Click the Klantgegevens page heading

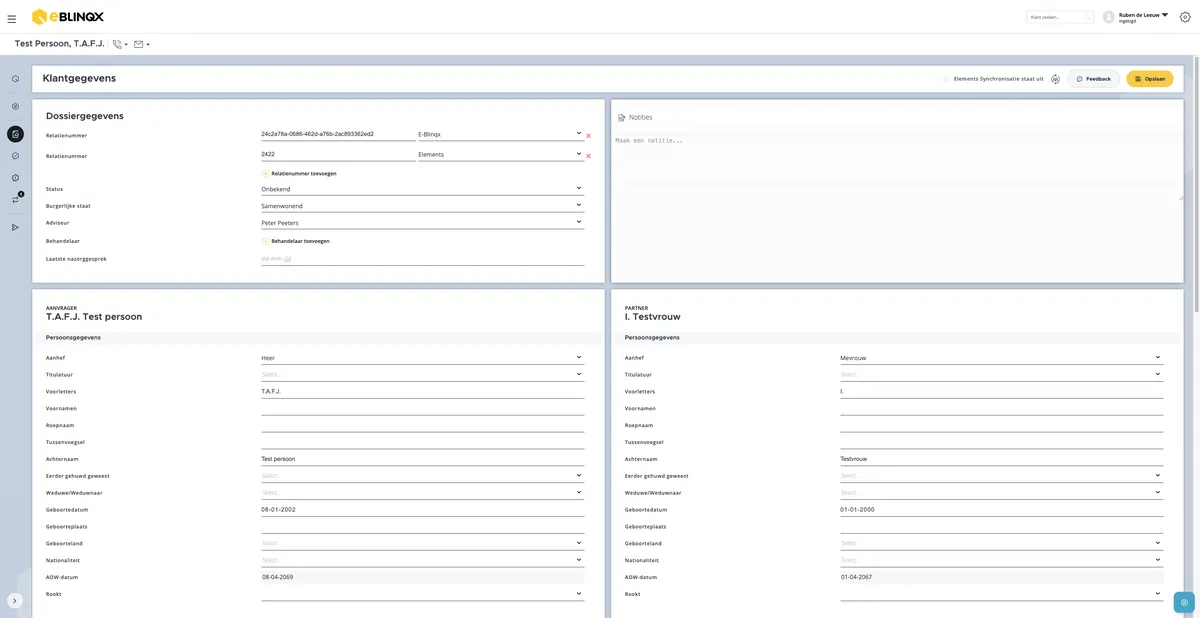[79, 78]
